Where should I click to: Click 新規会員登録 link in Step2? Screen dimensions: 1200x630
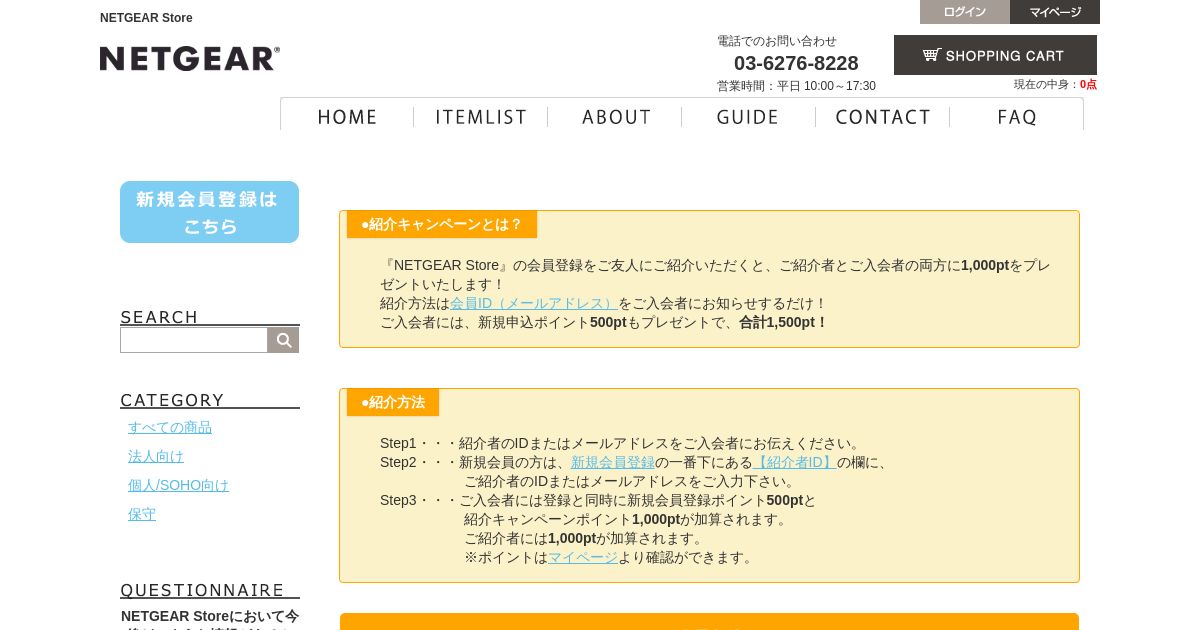(613, 462)
